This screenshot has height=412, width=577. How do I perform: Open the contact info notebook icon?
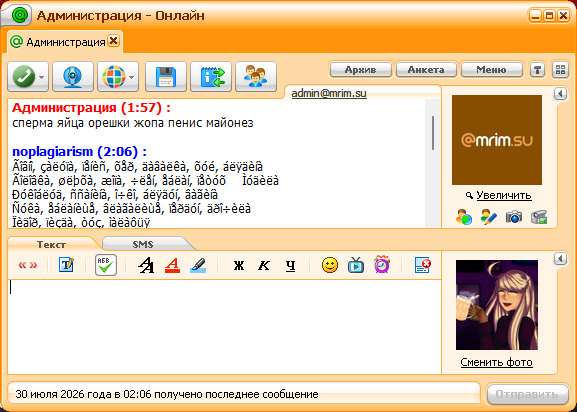tap(211, 77)
